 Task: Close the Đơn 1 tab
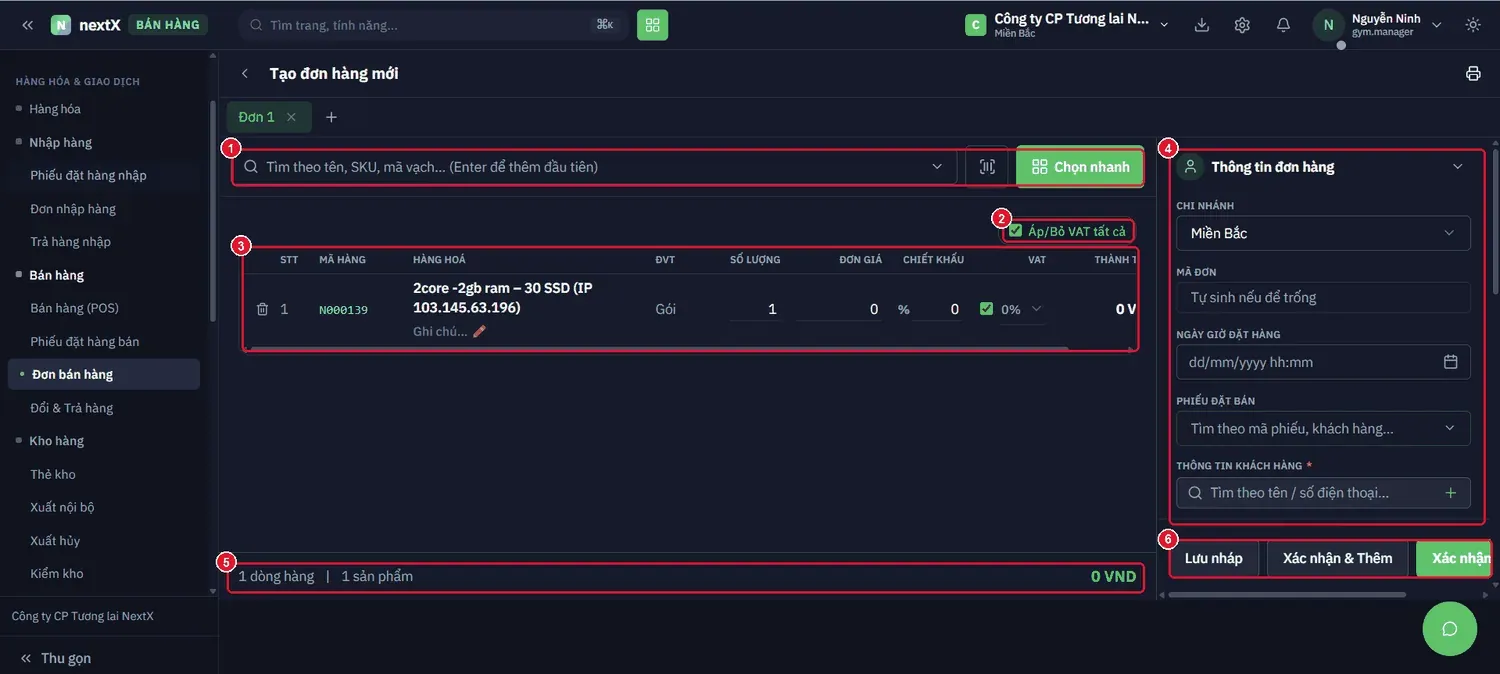click(x=291, y=117)
